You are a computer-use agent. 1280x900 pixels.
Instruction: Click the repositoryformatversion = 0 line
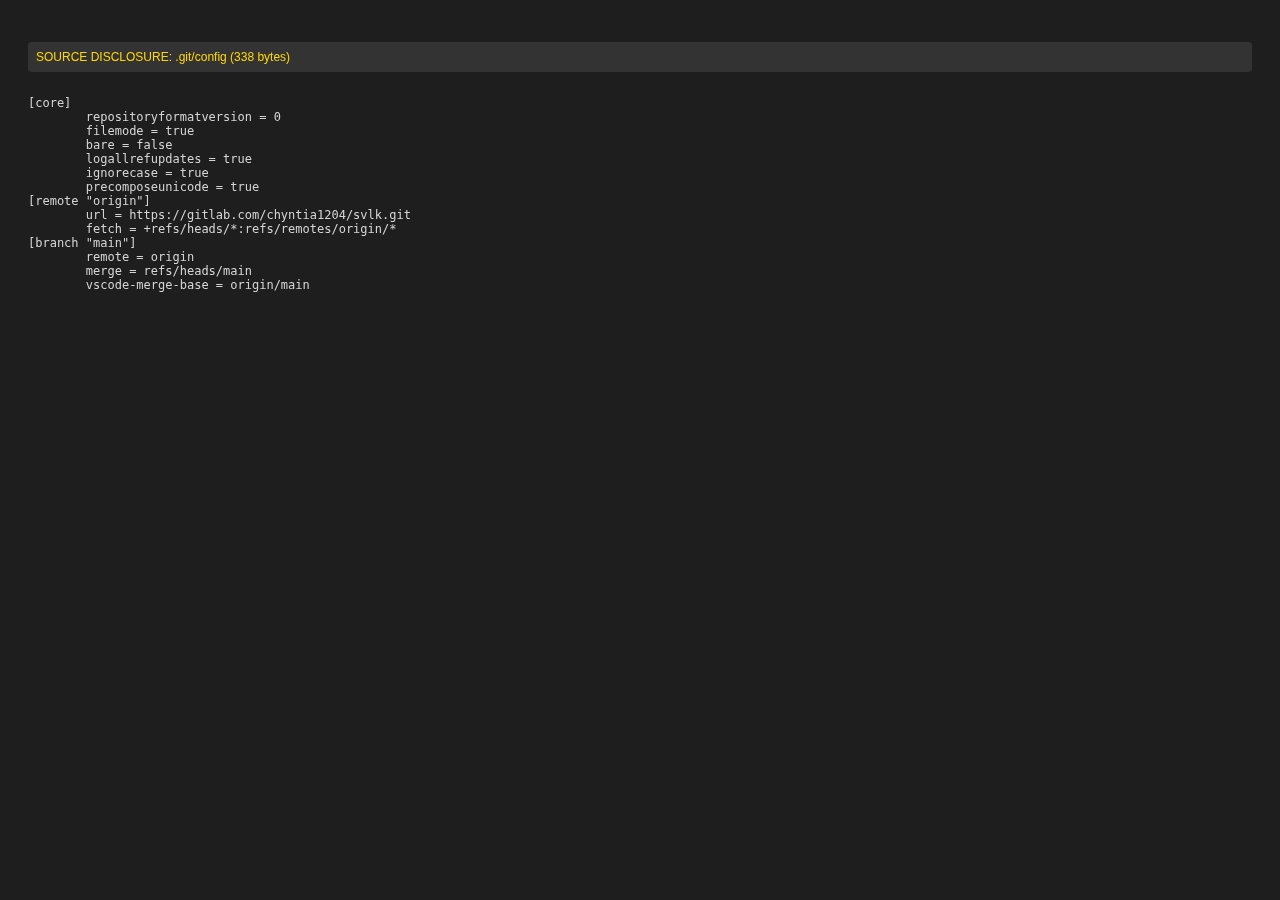(183, 117)
